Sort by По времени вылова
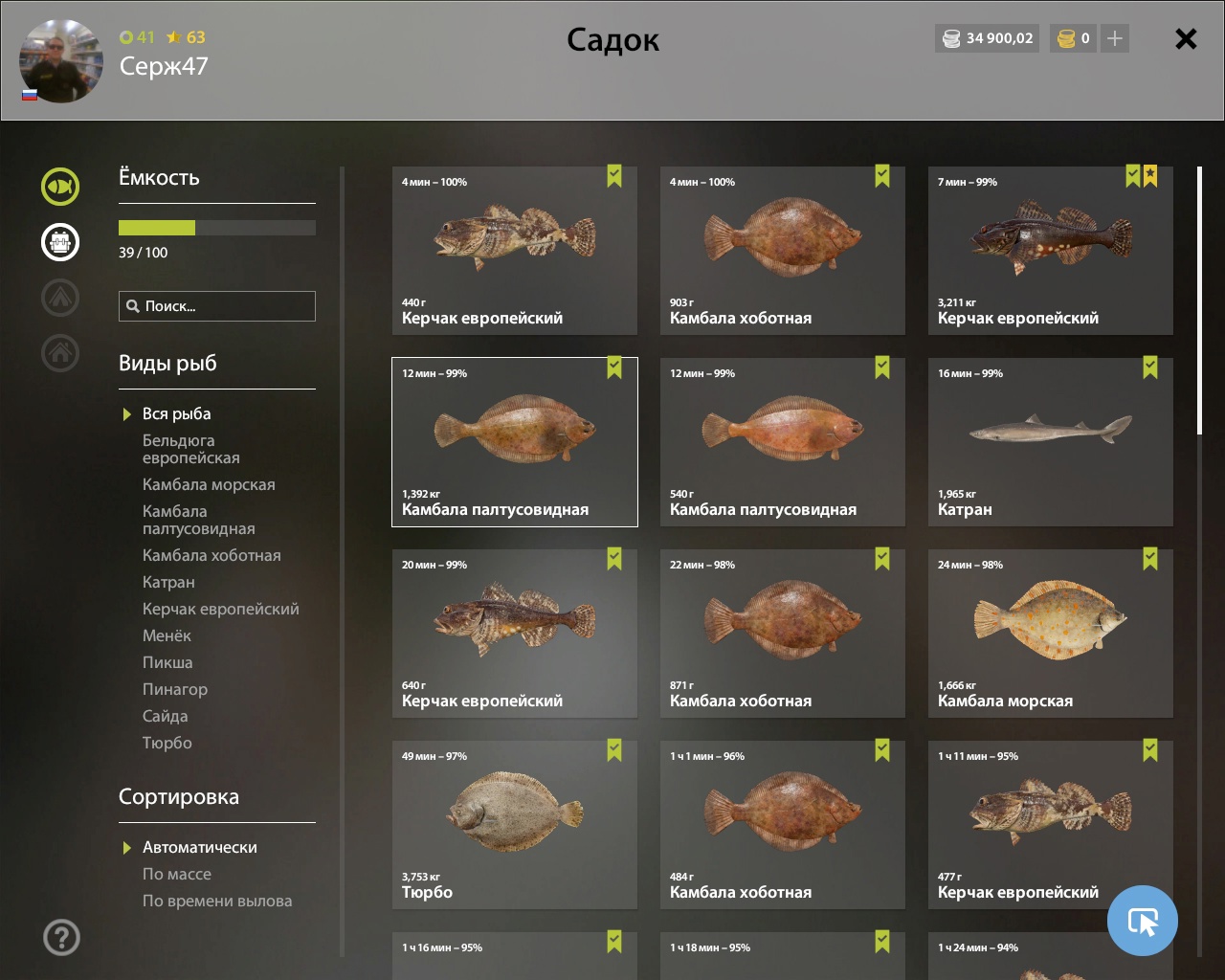This screenshot has height=980, width=1225. 217,901
